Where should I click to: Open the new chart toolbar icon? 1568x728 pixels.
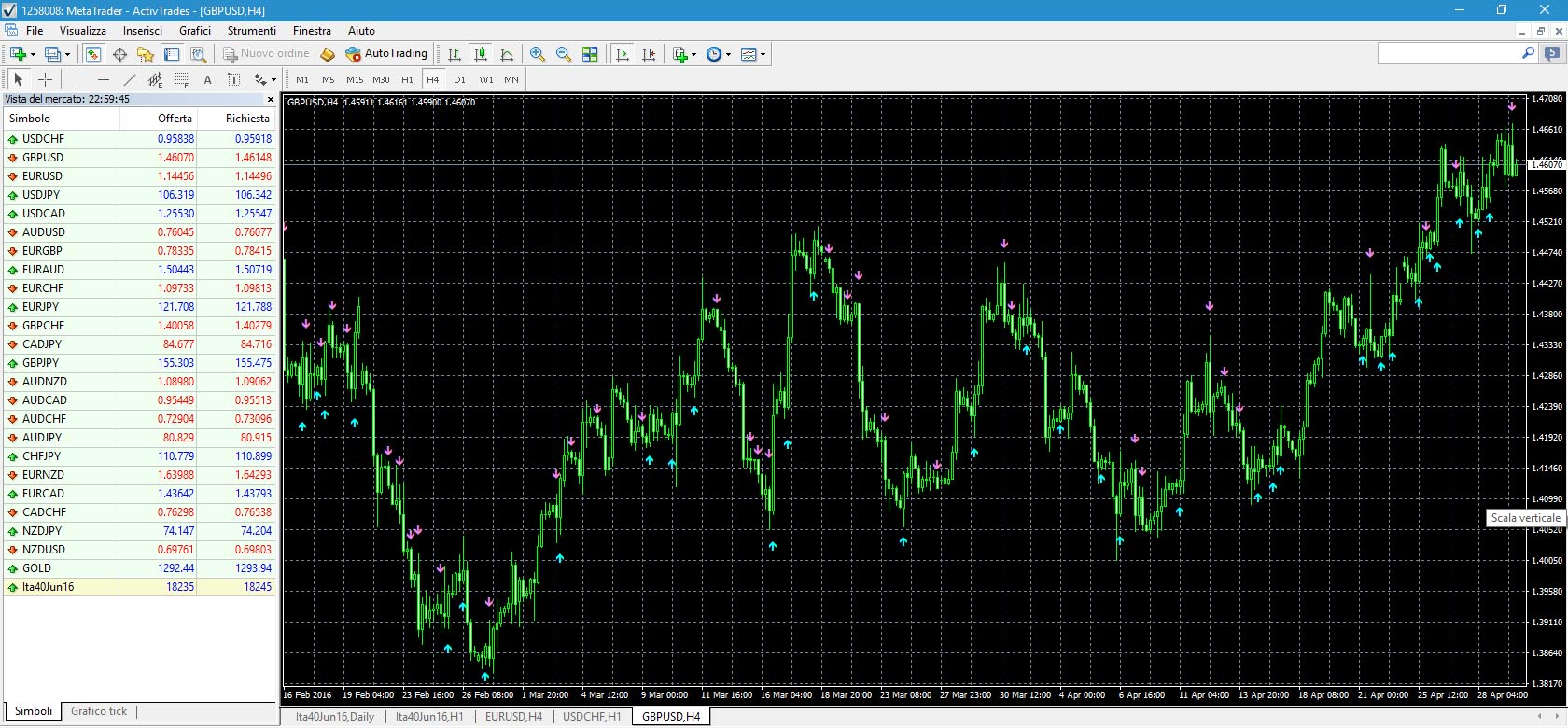(x=17, y=54)
